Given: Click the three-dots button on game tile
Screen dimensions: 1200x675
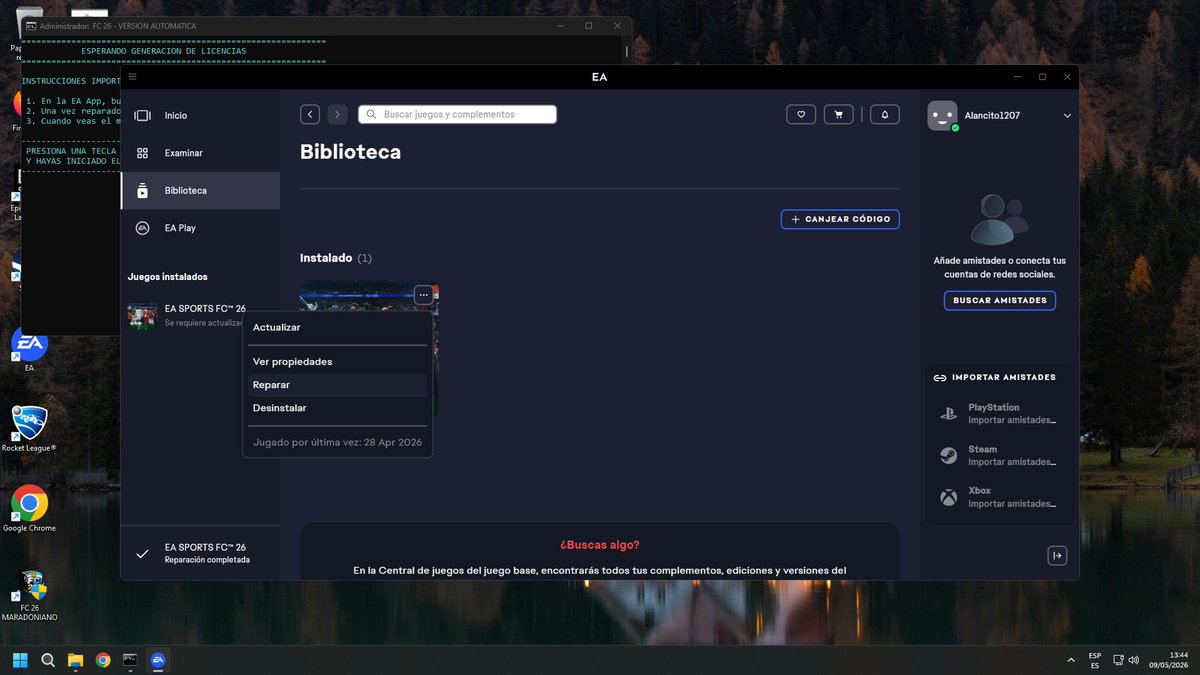Looking at the screenshot, I should pyautogui.click(x=423, y=294).
